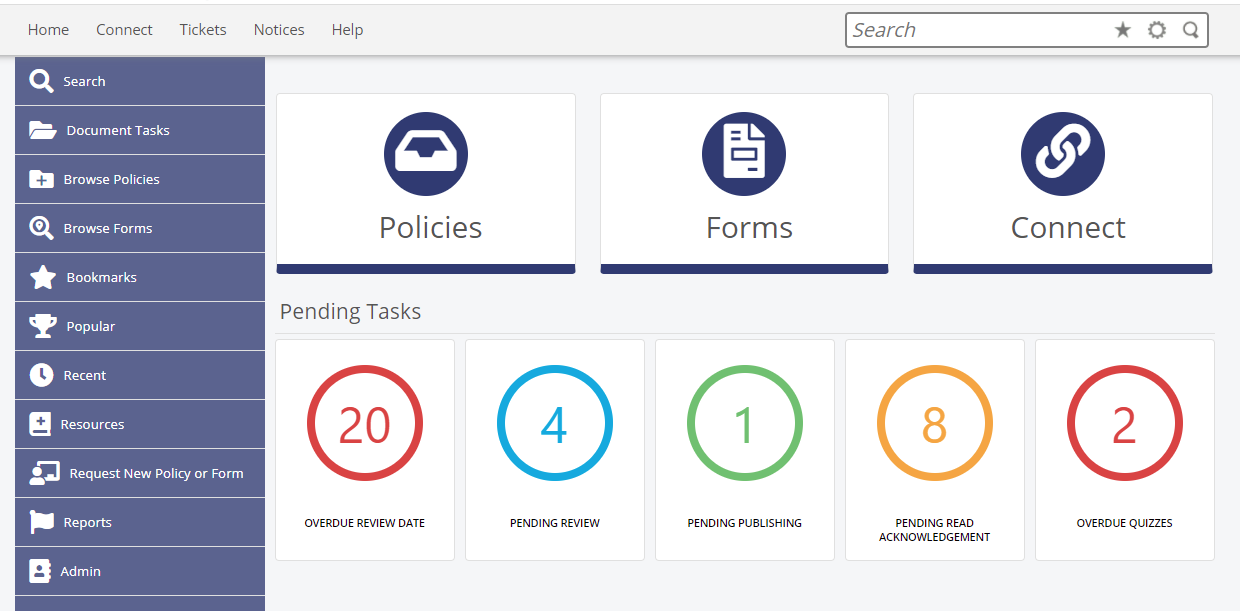The image size is (1240, 611).
Task: View your Bookmarks using the star icon
Action: click(x=40, y=277)
